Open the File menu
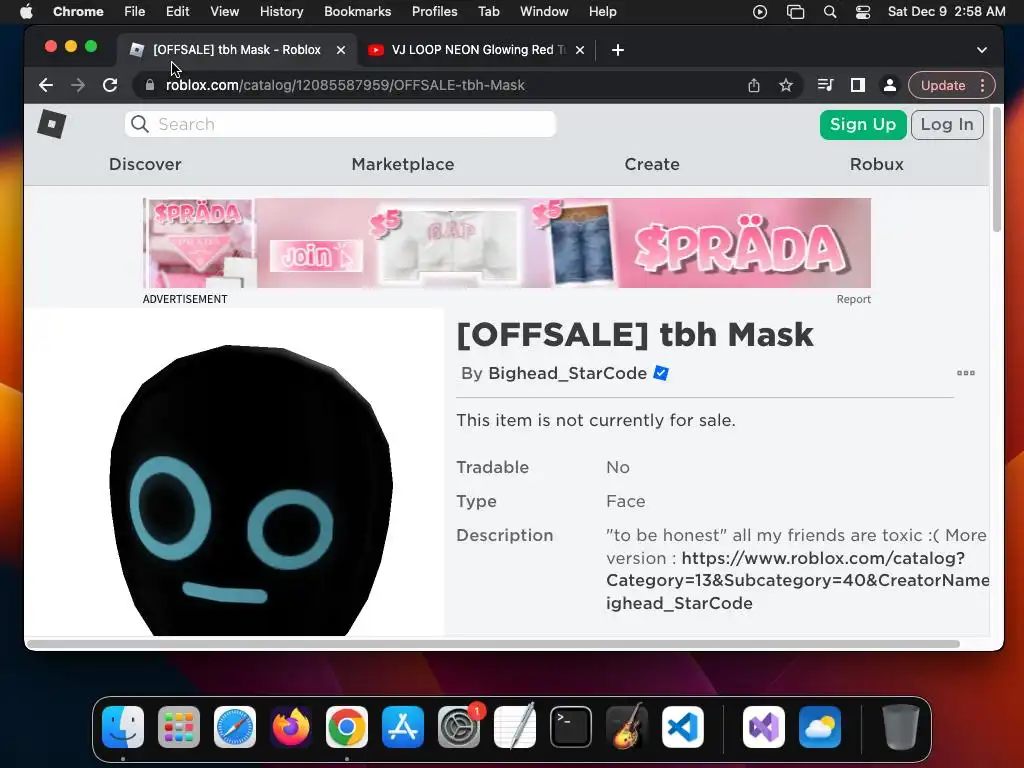Image resolution: width=1024 pixels, height=768 pixels. (135, 11)
